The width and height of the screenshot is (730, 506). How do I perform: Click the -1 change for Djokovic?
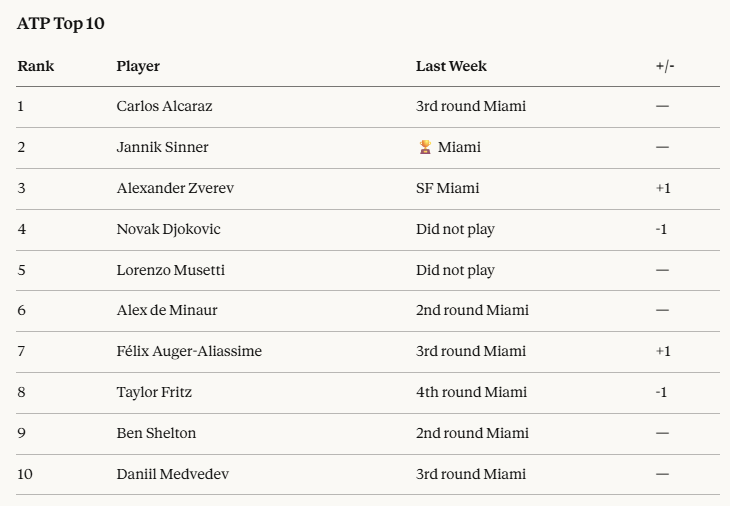pos(661,229)
